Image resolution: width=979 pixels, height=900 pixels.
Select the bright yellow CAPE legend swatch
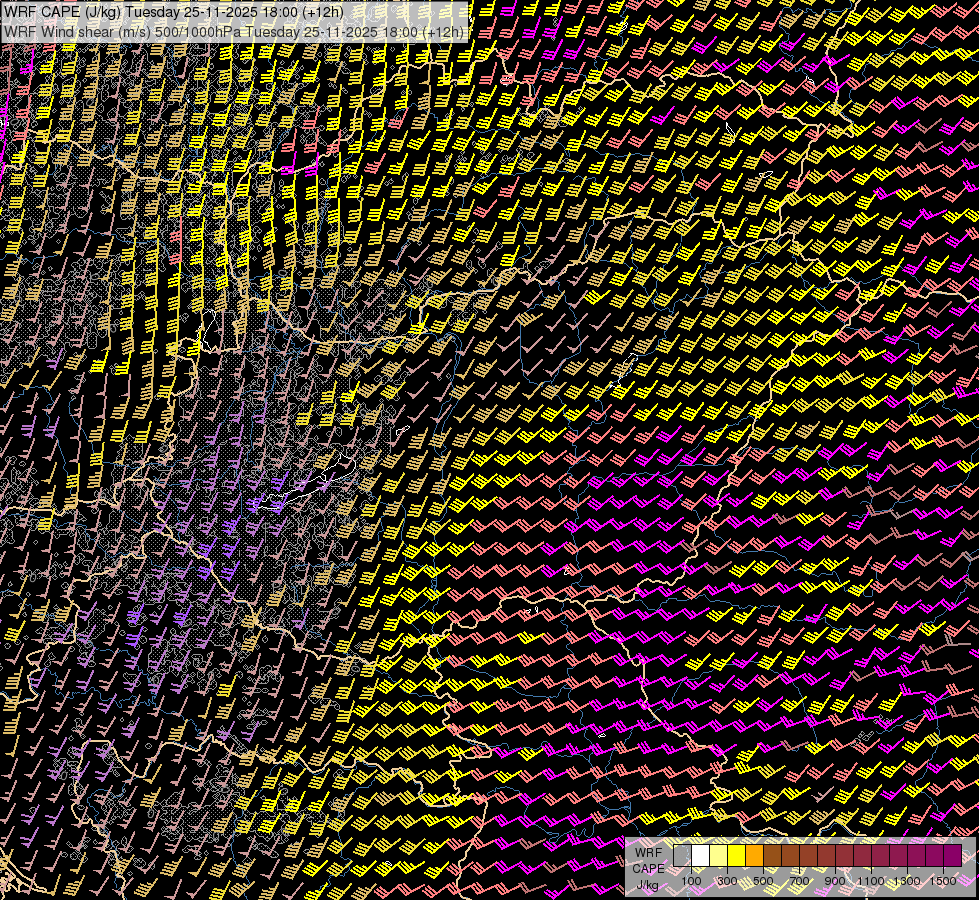click(x=737, y=855)
